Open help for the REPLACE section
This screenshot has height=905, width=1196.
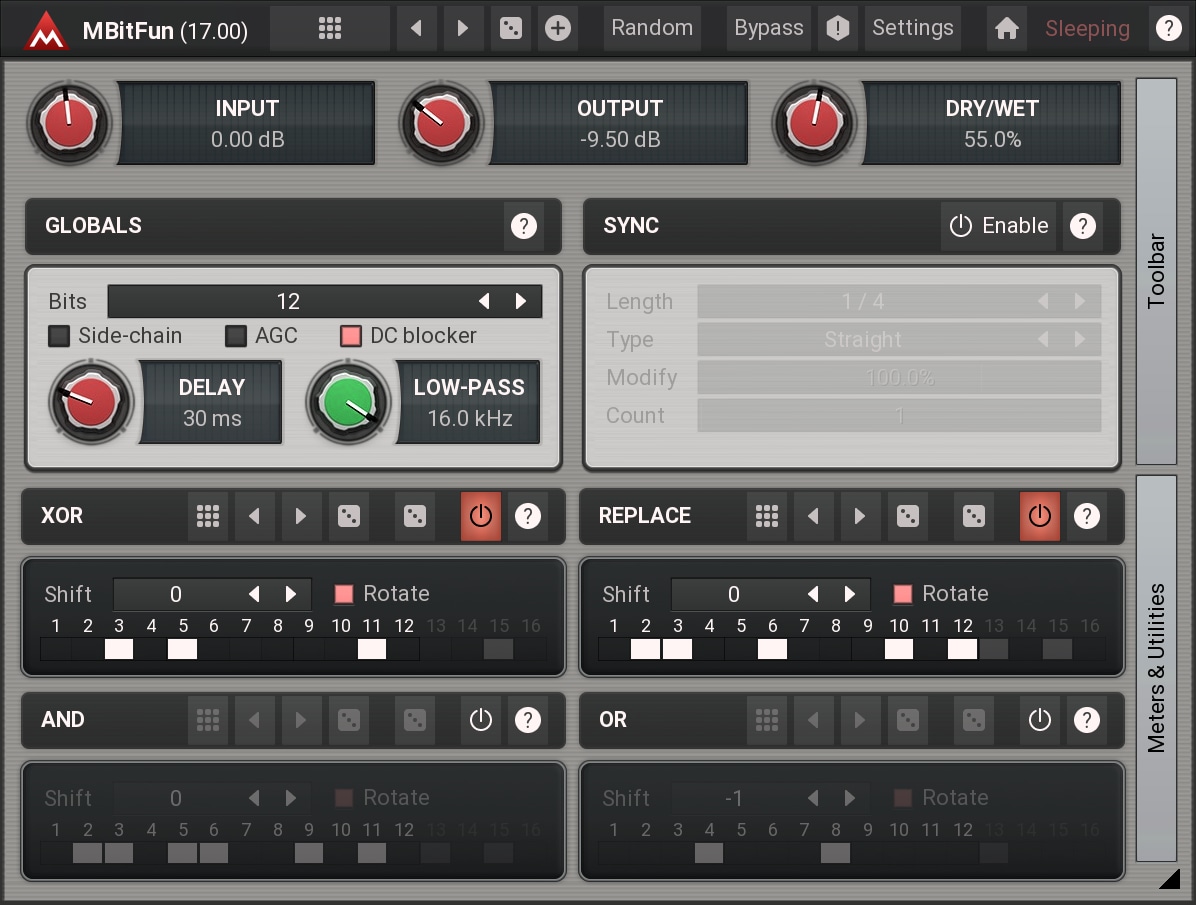(x=1086, y=516)
